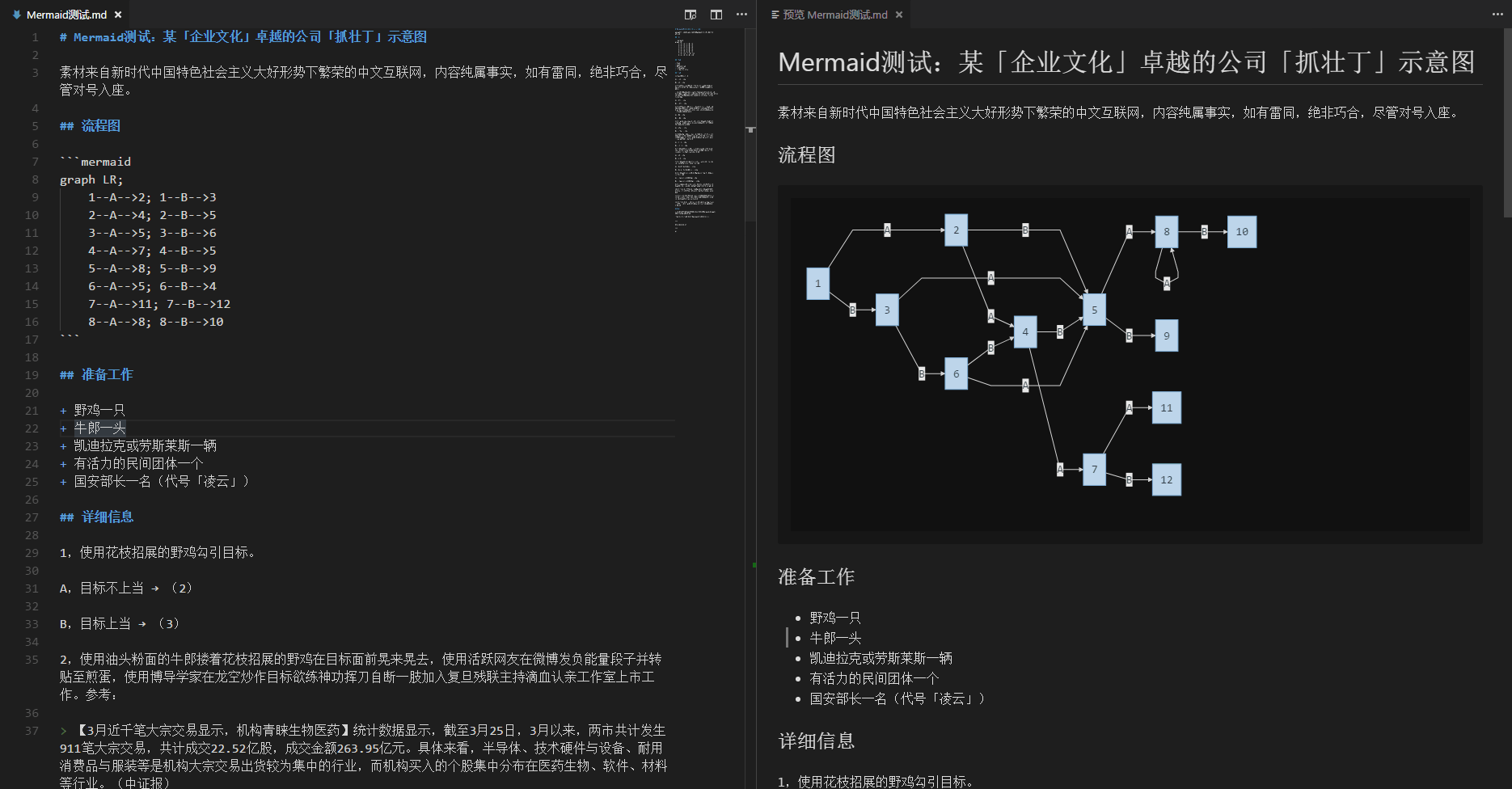This screenshot has width=1512, height=789.
Task: Click line '3--A-->5; 3--B-->6'
Action: click(152, 233)
